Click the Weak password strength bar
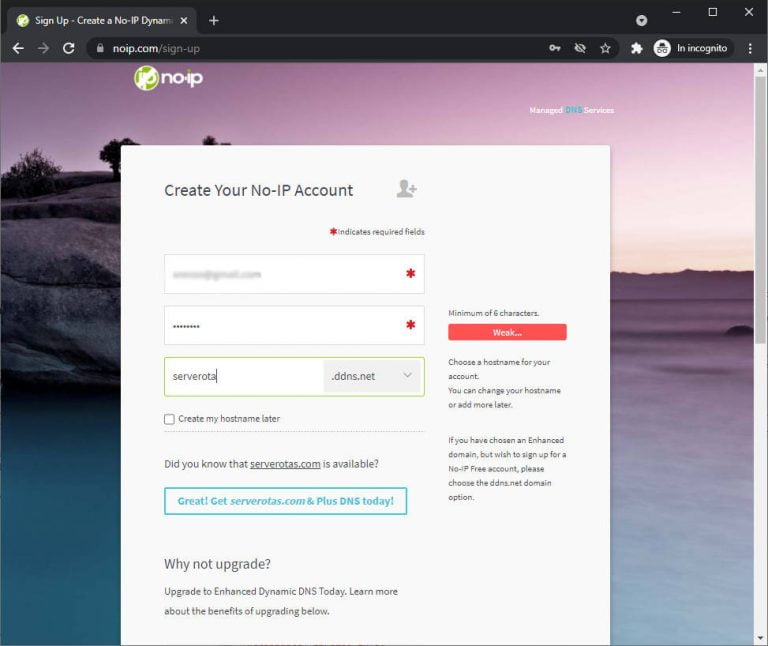 pyautogui.click(x=507, y=332)
